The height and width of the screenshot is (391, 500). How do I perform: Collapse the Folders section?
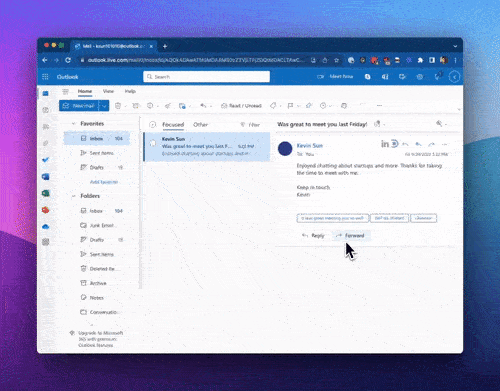point(74,196)
